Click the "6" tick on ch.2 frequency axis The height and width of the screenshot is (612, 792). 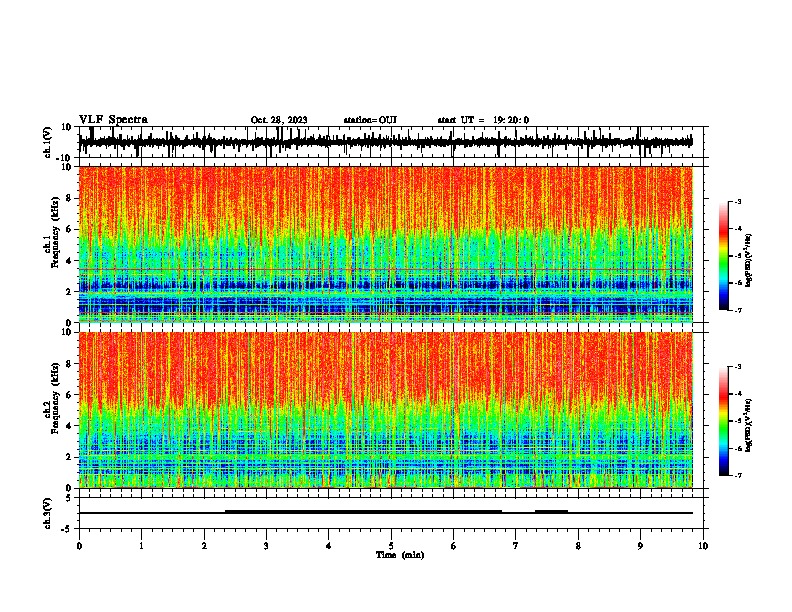point(70,394)
